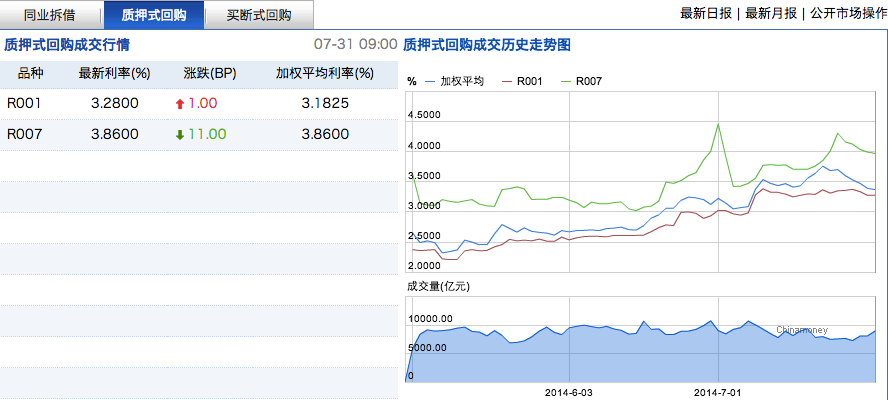Click the red up arrow in R001 row

point(180,104)
